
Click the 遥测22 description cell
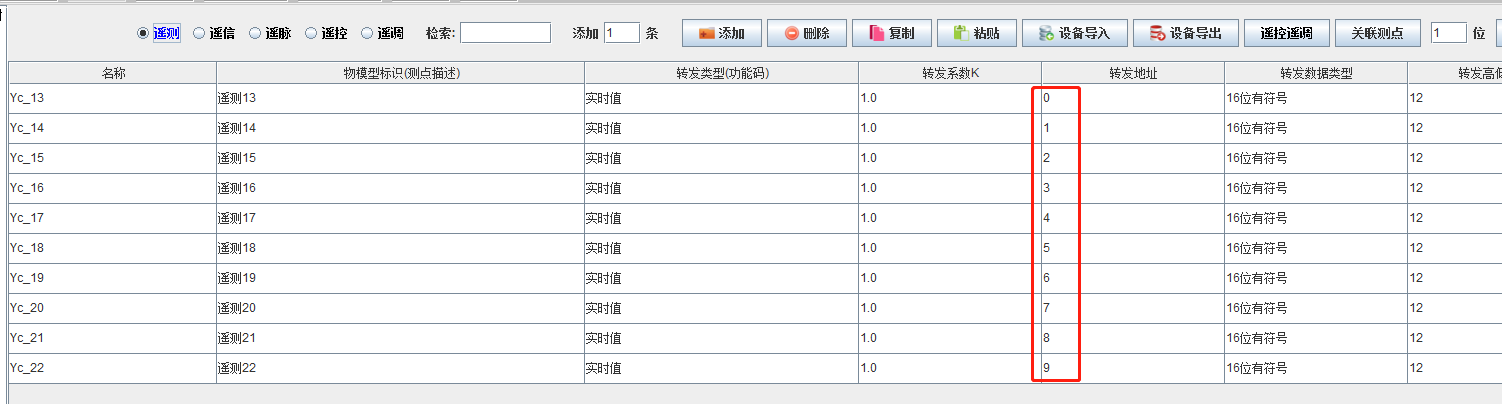[x=400, y=368]
